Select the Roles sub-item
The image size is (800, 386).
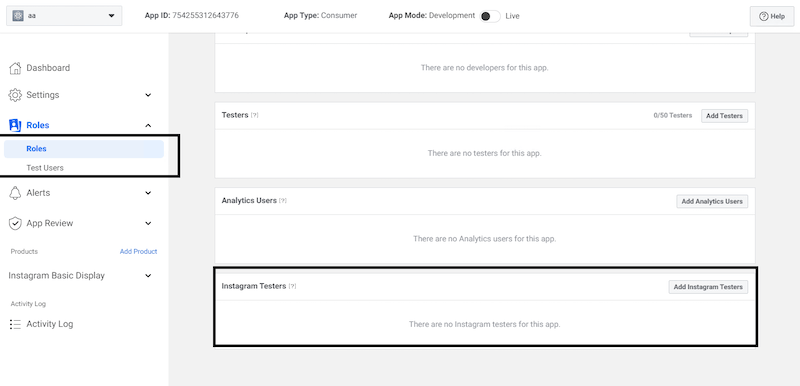point(84,149)
